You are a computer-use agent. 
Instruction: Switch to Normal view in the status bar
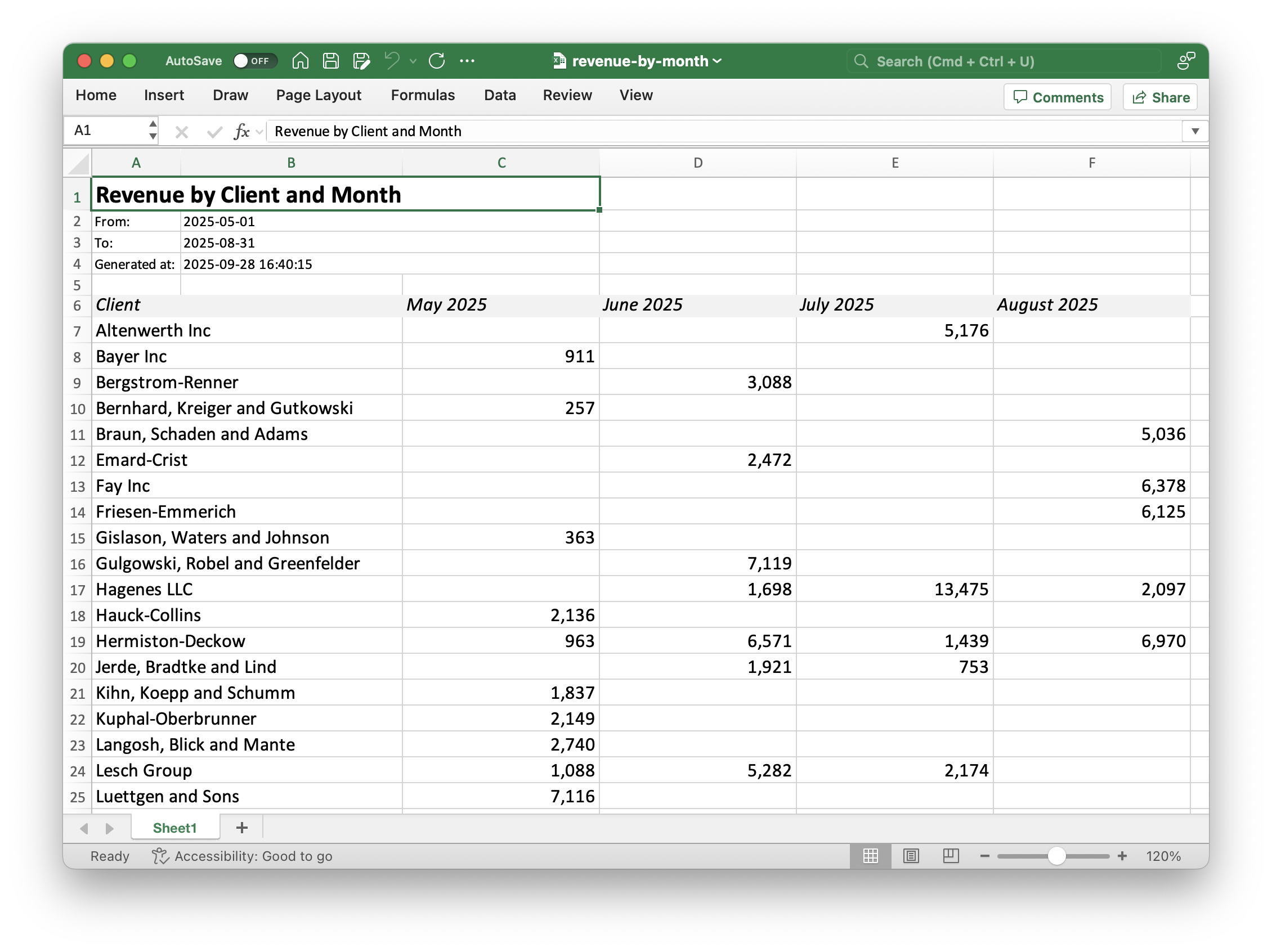(870, 856)
